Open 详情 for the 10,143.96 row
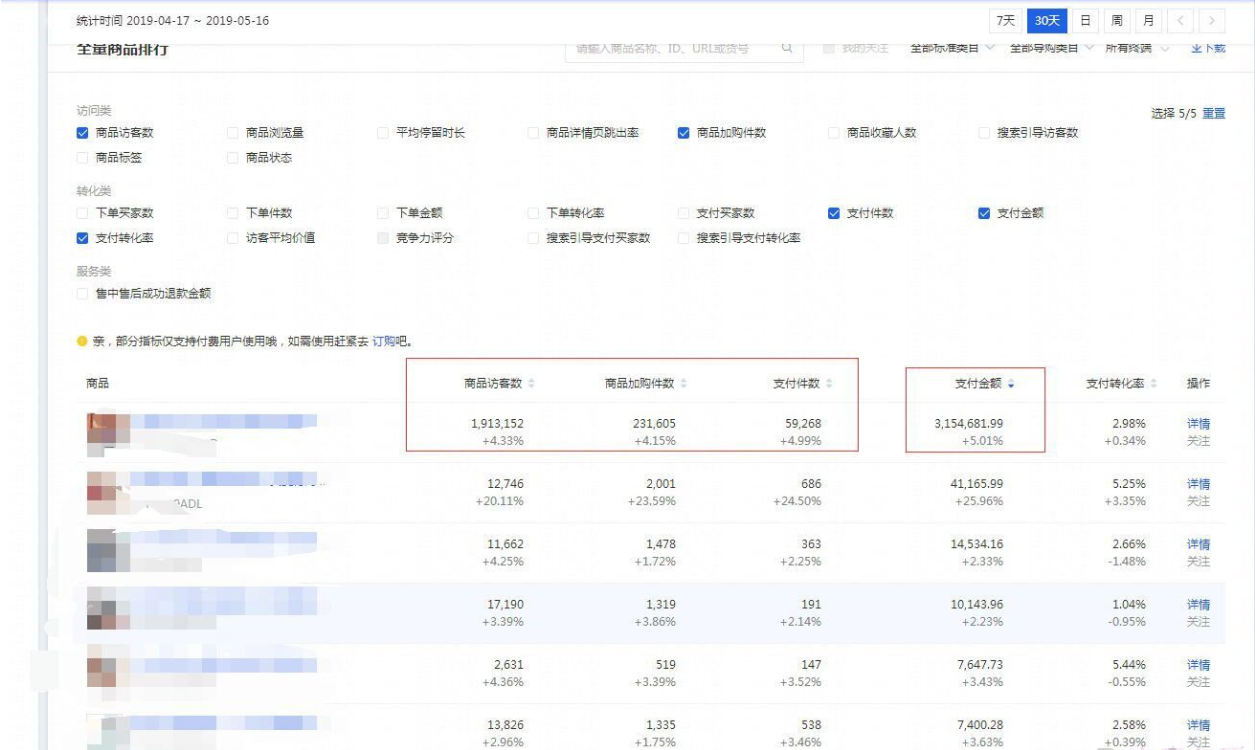This screenshot has height=750, width=1255. pyautogui.click(x=1198, y=605)
